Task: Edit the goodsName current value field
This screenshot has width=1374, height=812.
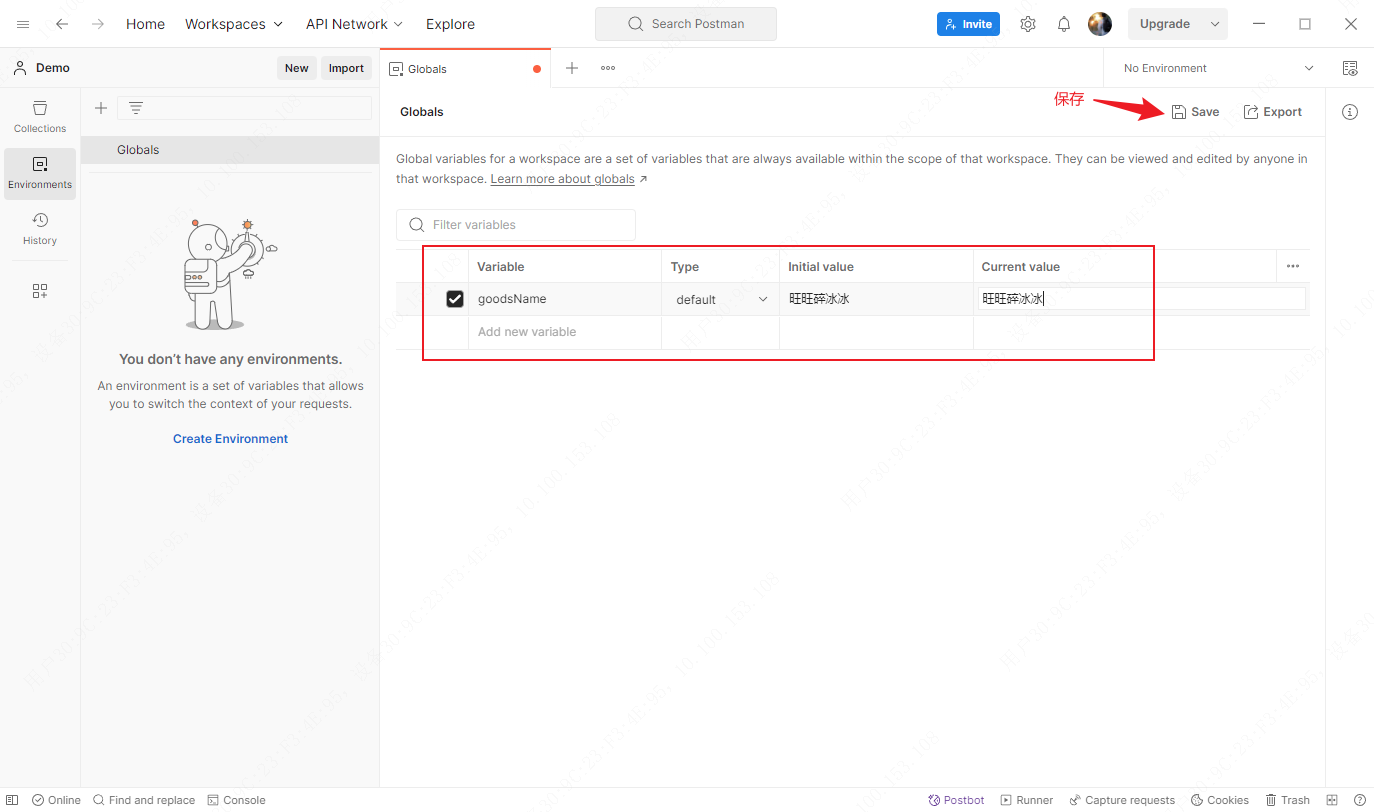Action: (1141, 299)
